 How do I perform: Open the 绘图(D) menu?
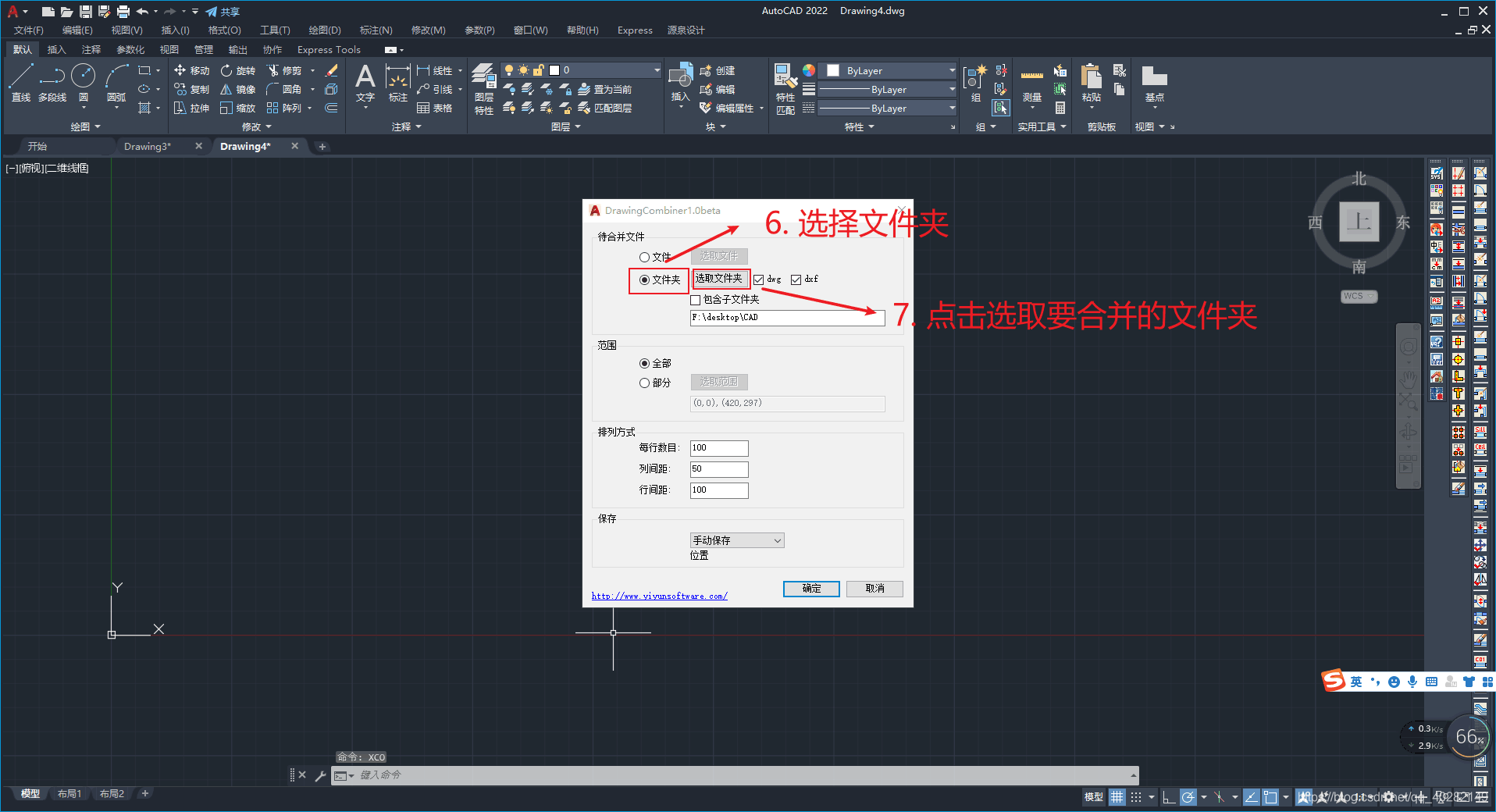(325, 30)
